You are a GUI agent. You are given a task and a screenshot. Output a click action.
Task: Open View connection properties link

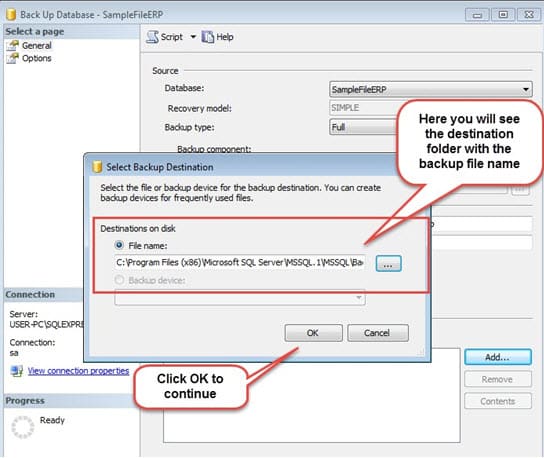78,371
